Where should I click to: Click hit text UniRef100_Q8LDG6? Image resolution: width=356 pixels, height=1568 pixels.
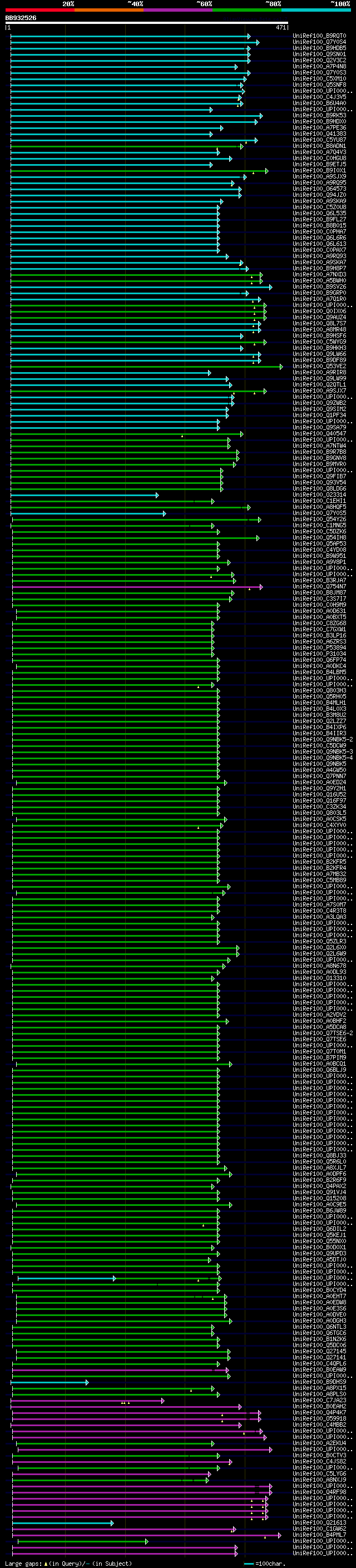319,488
